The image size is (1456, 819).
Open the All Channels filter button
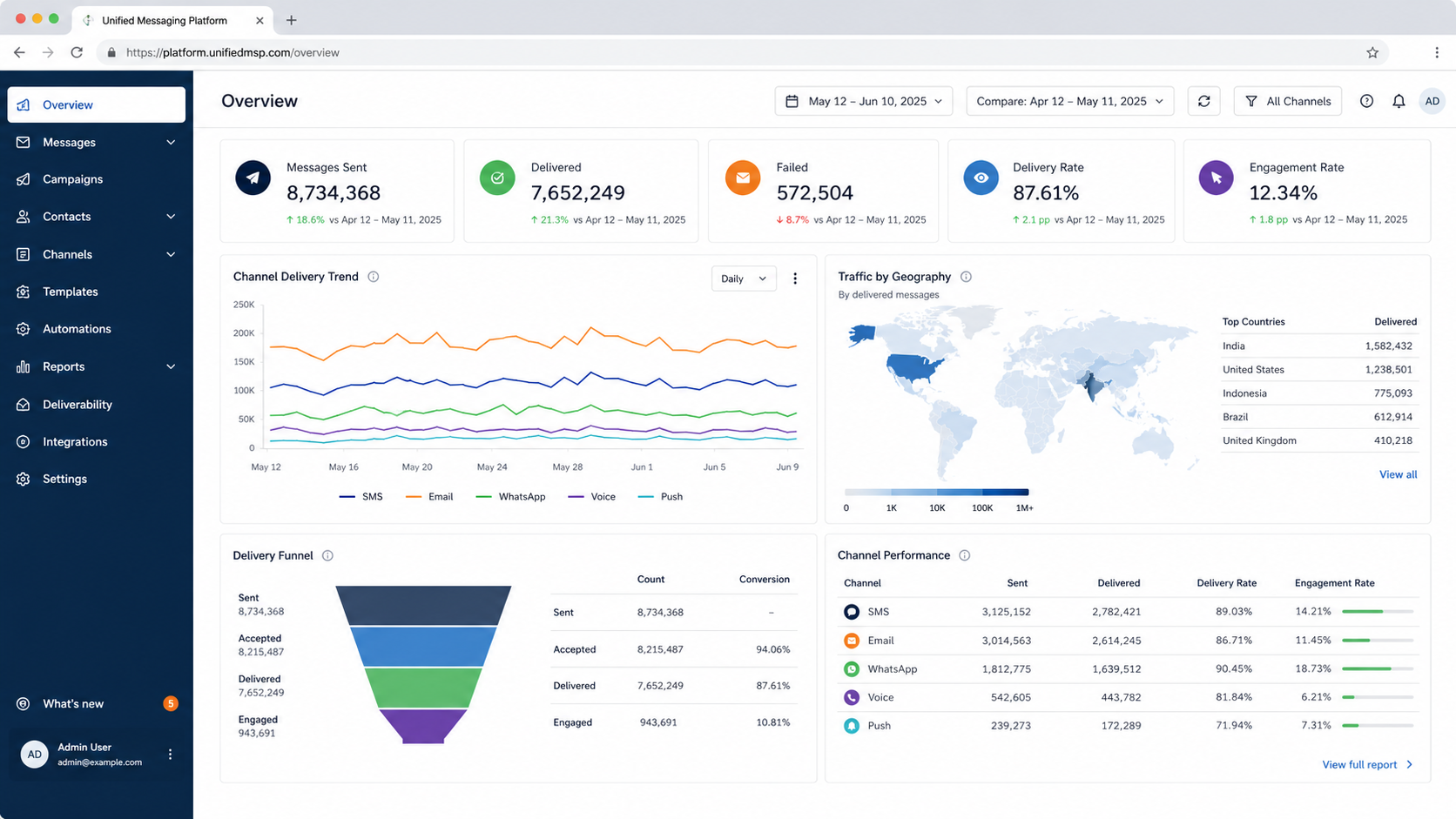(1287, 101)
